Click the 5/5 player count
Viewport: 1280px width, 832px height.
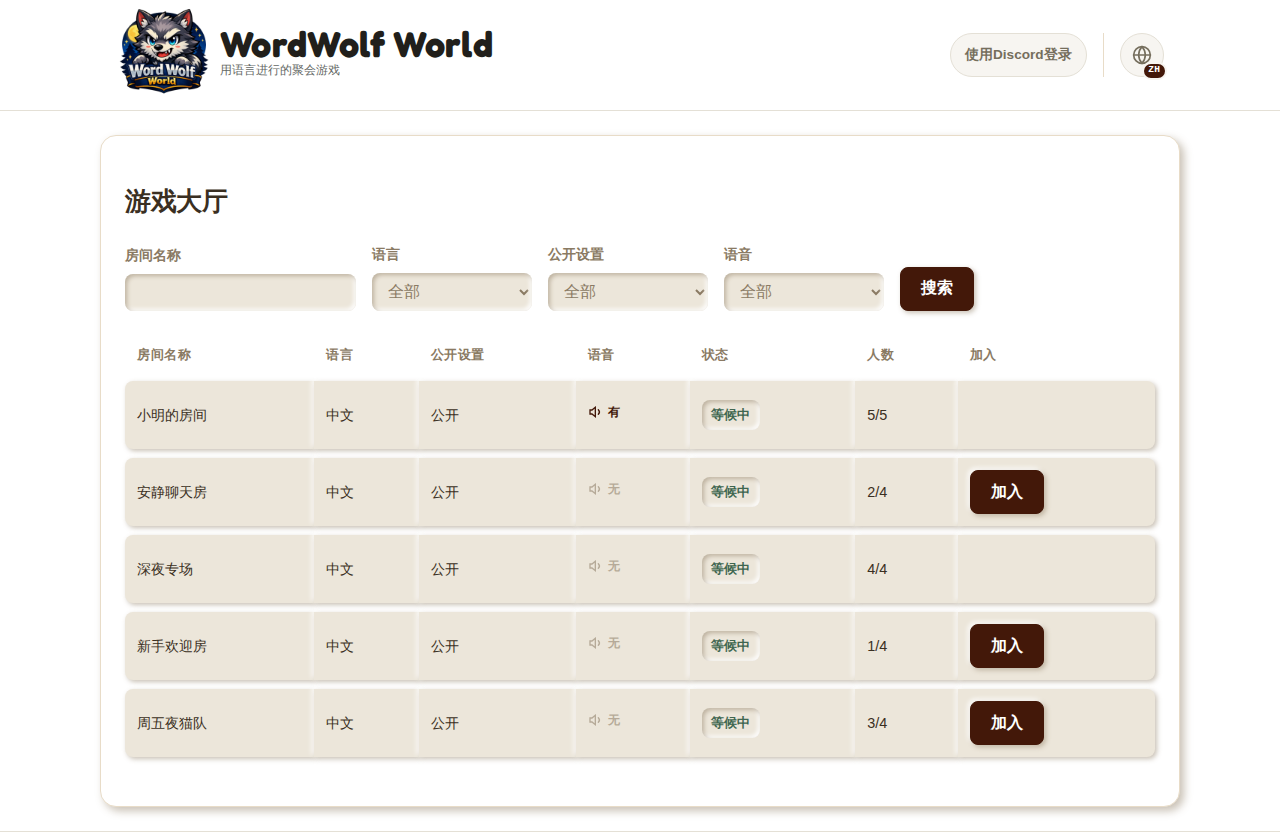(877, 415)
